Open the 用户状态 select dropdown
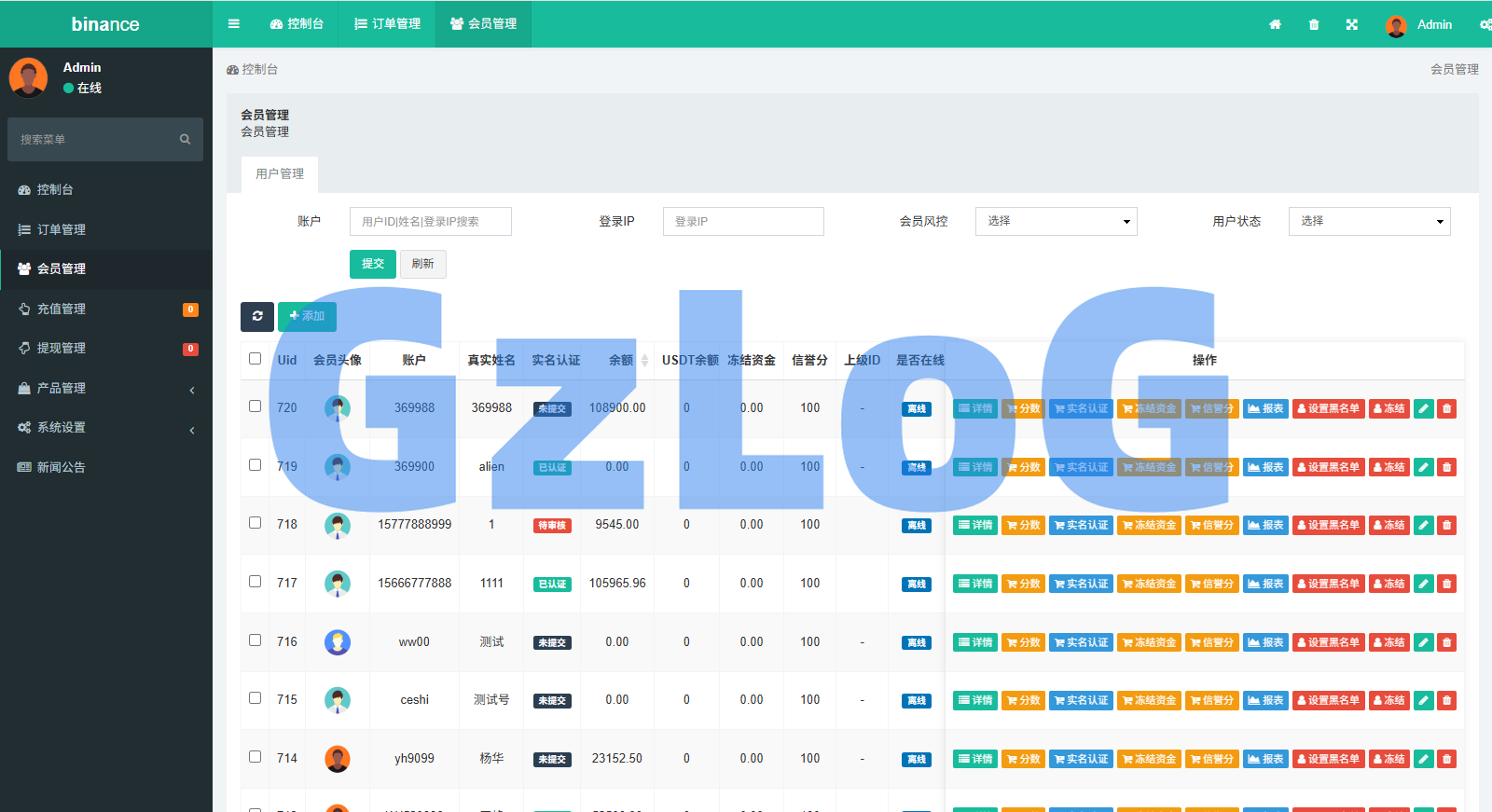This screenshot has width=1492, height=812. [1370, 221]
